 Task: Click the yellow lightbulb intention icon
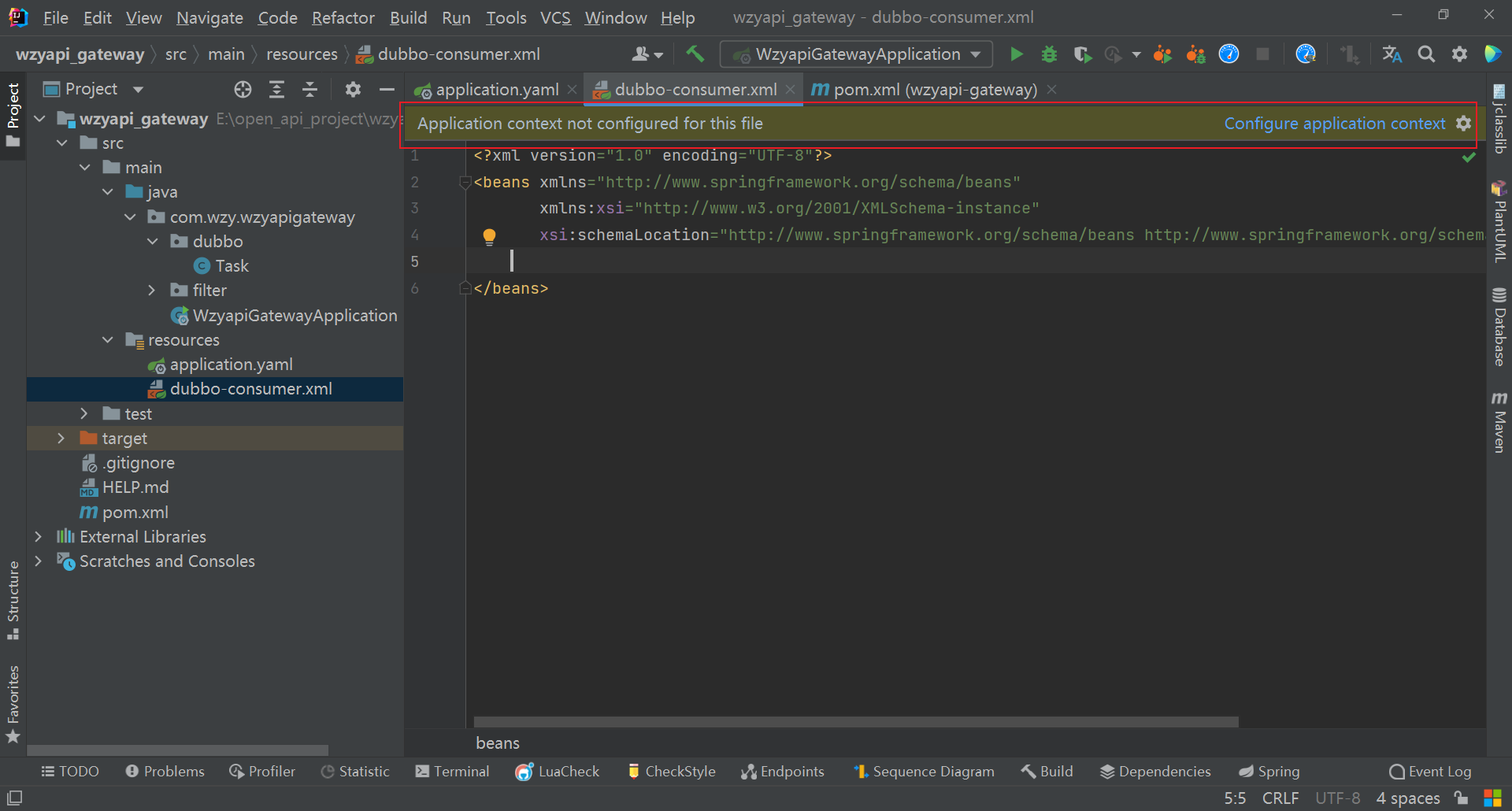pyautogui.click(x=489, y=235)
